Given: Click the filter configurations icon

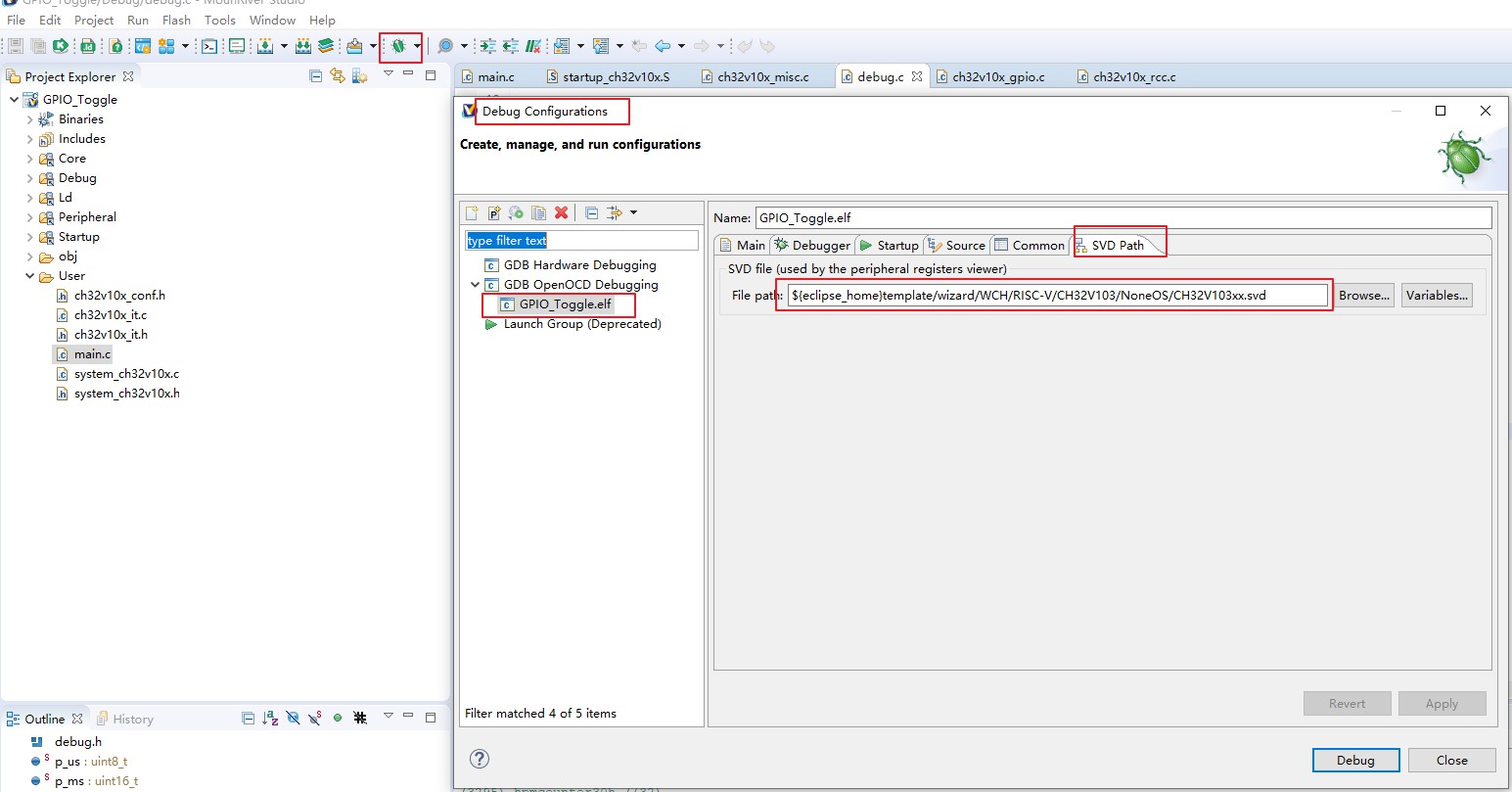Looking at the screenshot, I should (615, 212).
